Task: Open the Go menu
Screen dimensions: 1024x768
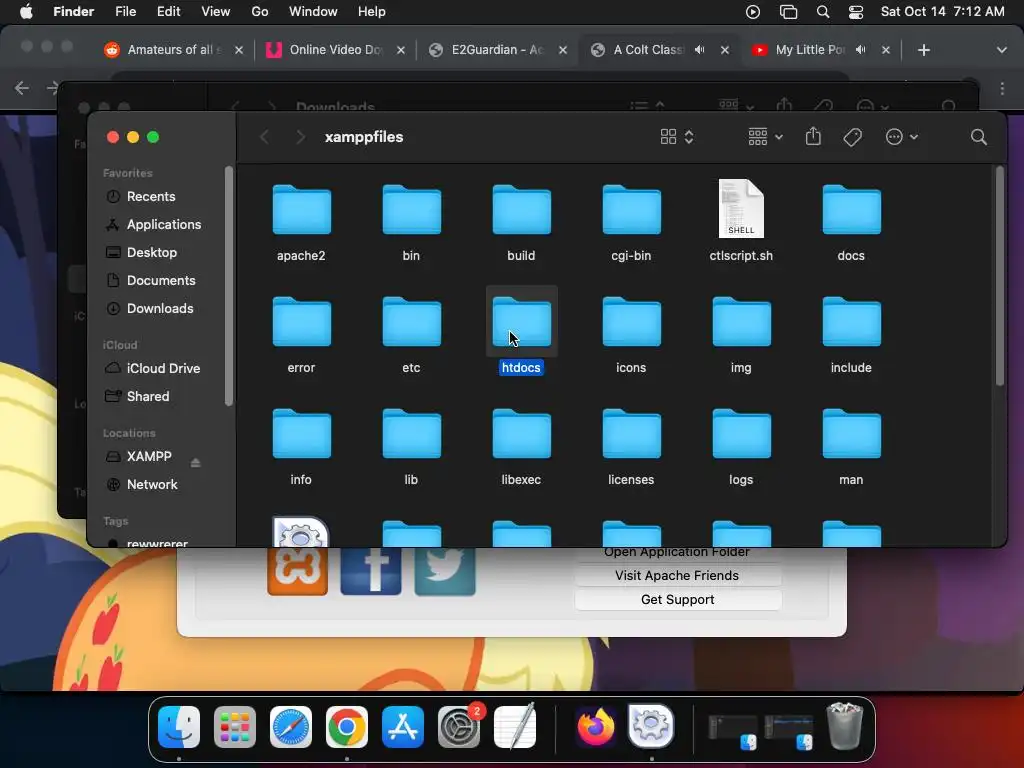Action: tap(260, 12)
